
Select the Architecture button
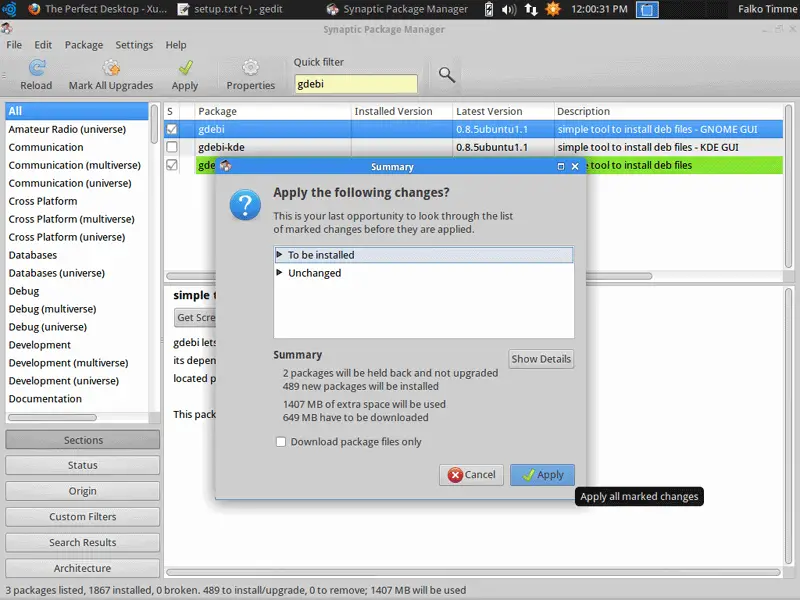point(83,568)
